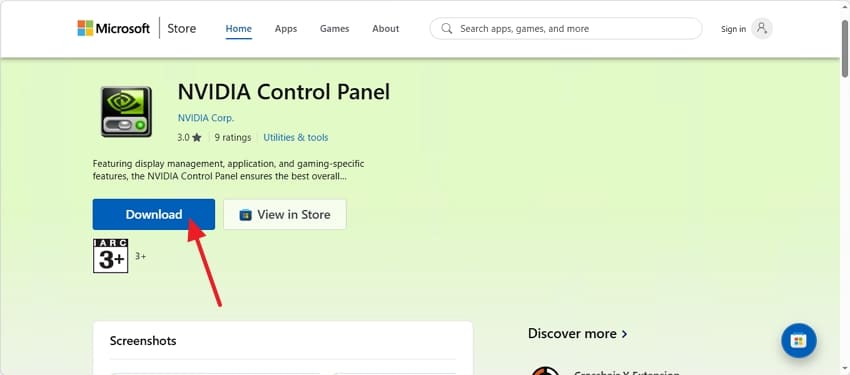Click the blue Download button
This screenshot has width=850, height=375.
tap(154, 215)
